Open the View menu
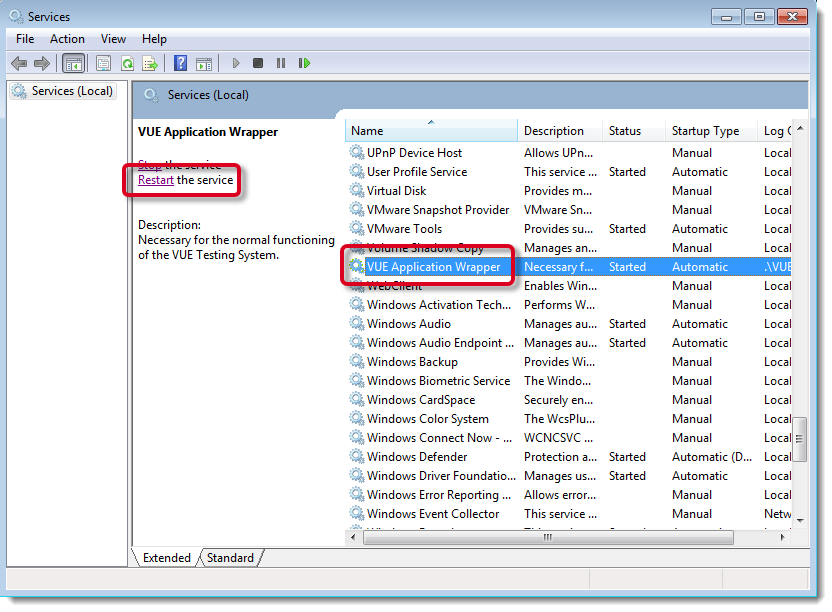This screenshot has width=832, height=612. coord(114,39)
